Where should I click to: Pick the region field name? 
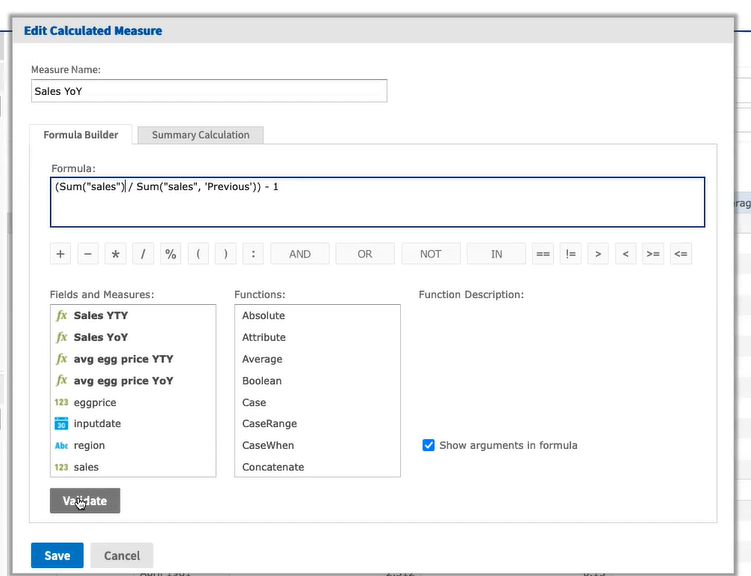[x=89, y=445]
